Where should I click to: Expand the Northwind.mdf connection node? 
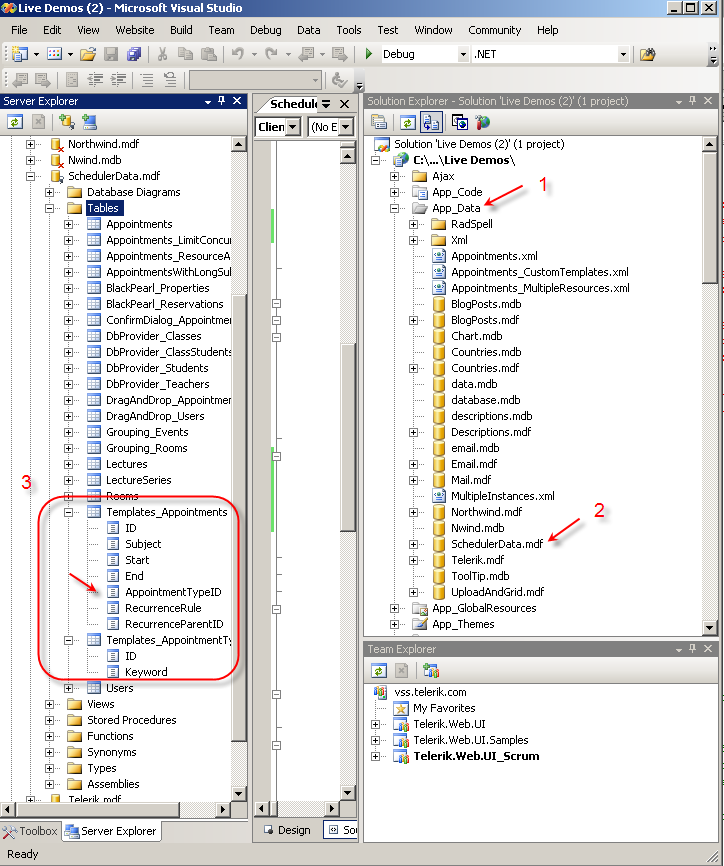tap(30, 144)
